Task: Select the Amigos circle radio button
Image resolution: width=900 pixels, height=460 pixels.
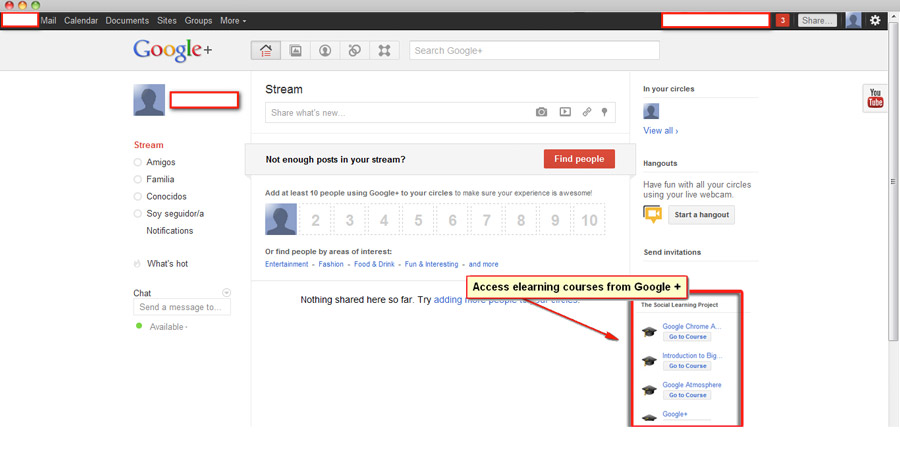Action: tap(137, 163)
